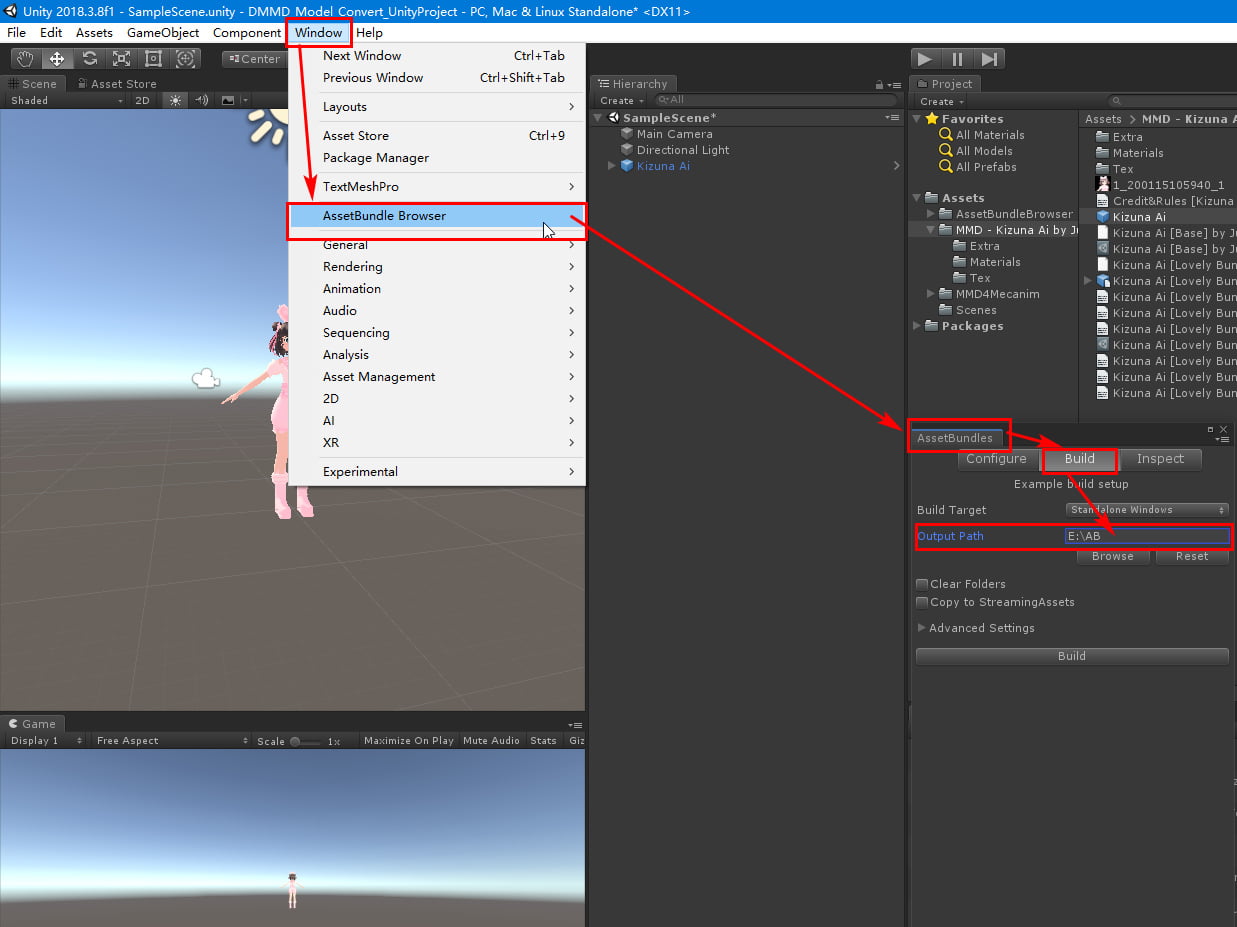1237x927 pixels.
Task: Select the Hand tool in the toolbar
Action: [24, 58]
